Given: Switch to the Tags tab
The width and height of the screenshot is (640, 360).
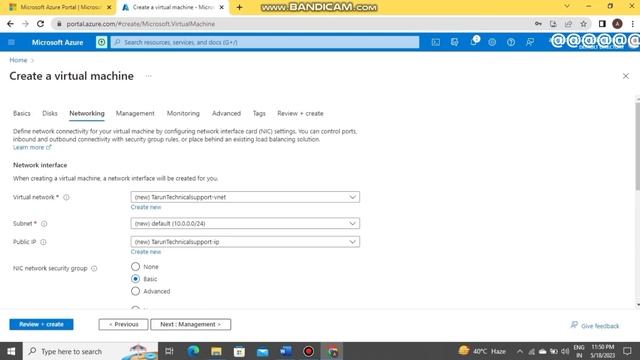Looking at the screenshot, I should (x=259, y=113).
